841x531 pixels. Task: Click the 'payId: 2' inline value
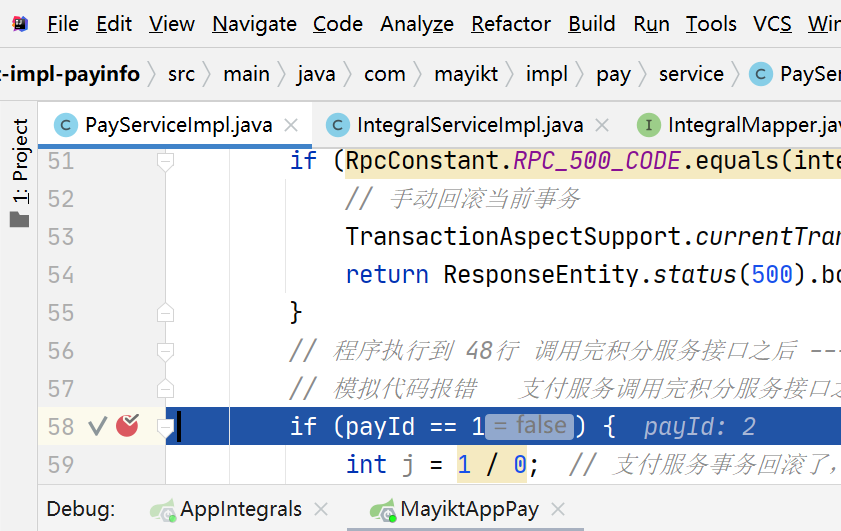click(699, 427)
